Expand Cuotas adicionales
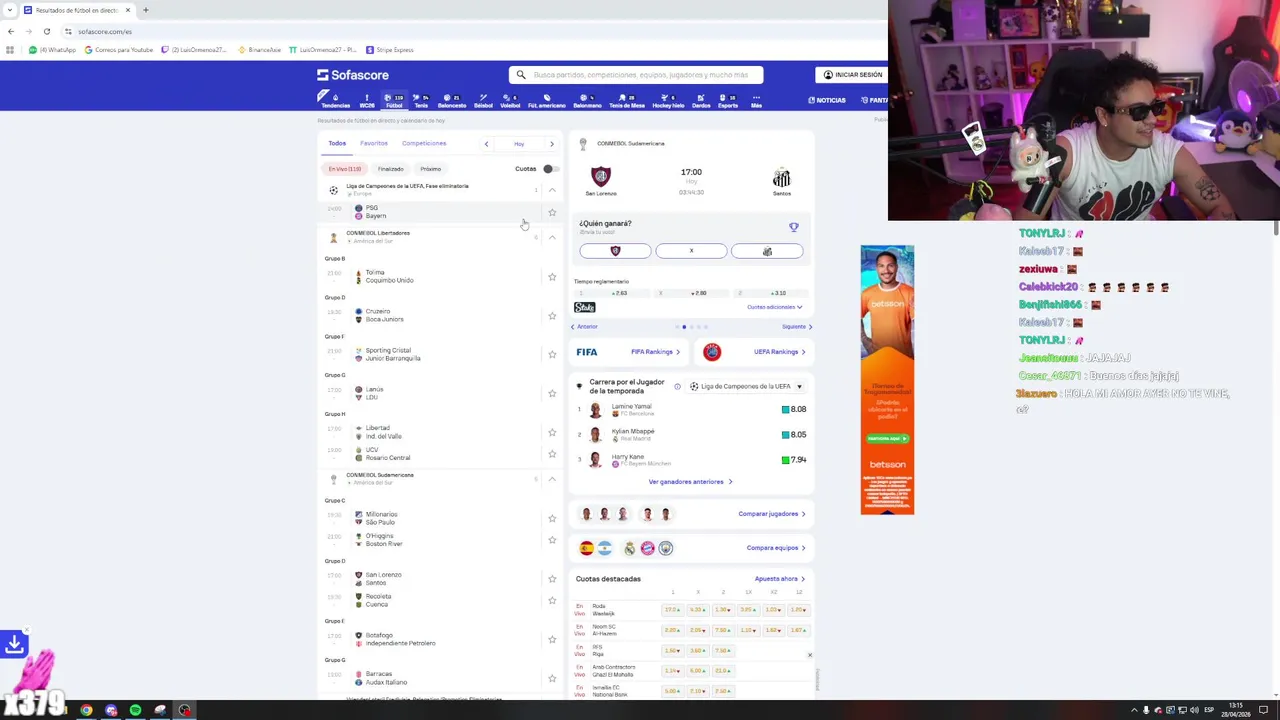Viewport: 1280px width, 720px height. point(775,307)
